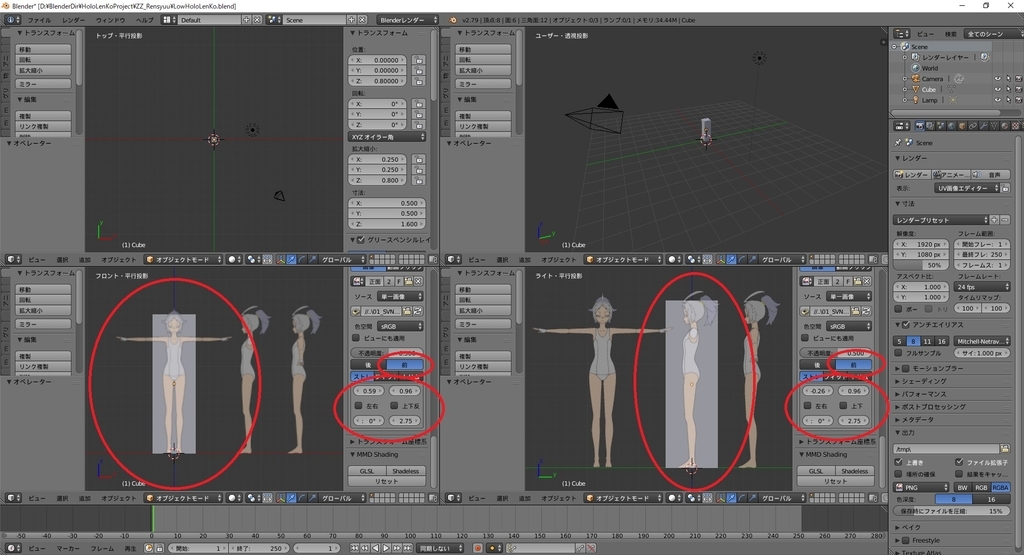Open the PNG file format dropdown
Viewport: 1024px width, 555px height.
[921, 488]
